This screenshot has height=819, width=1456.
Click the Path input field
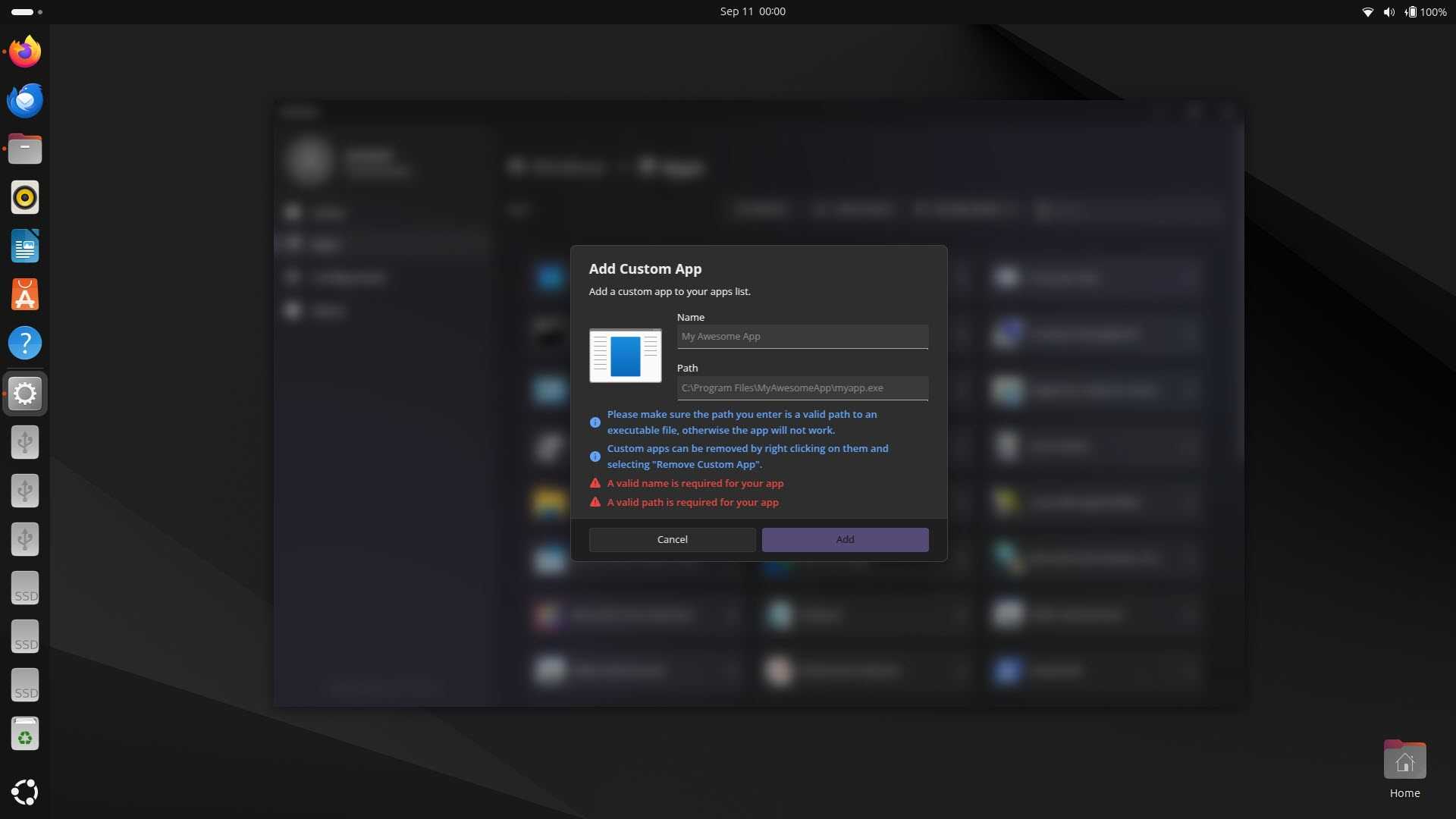pyautogui.click(x=802, y=388)
